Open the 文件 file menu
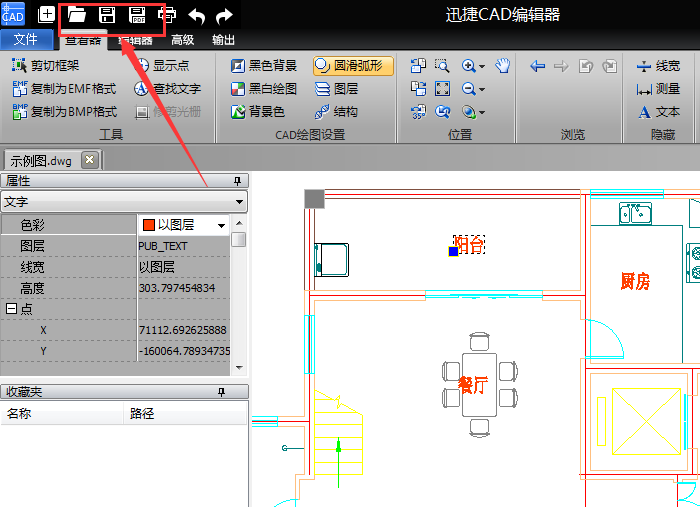Viewport: 700px width, 507px height. coord(26,40)
